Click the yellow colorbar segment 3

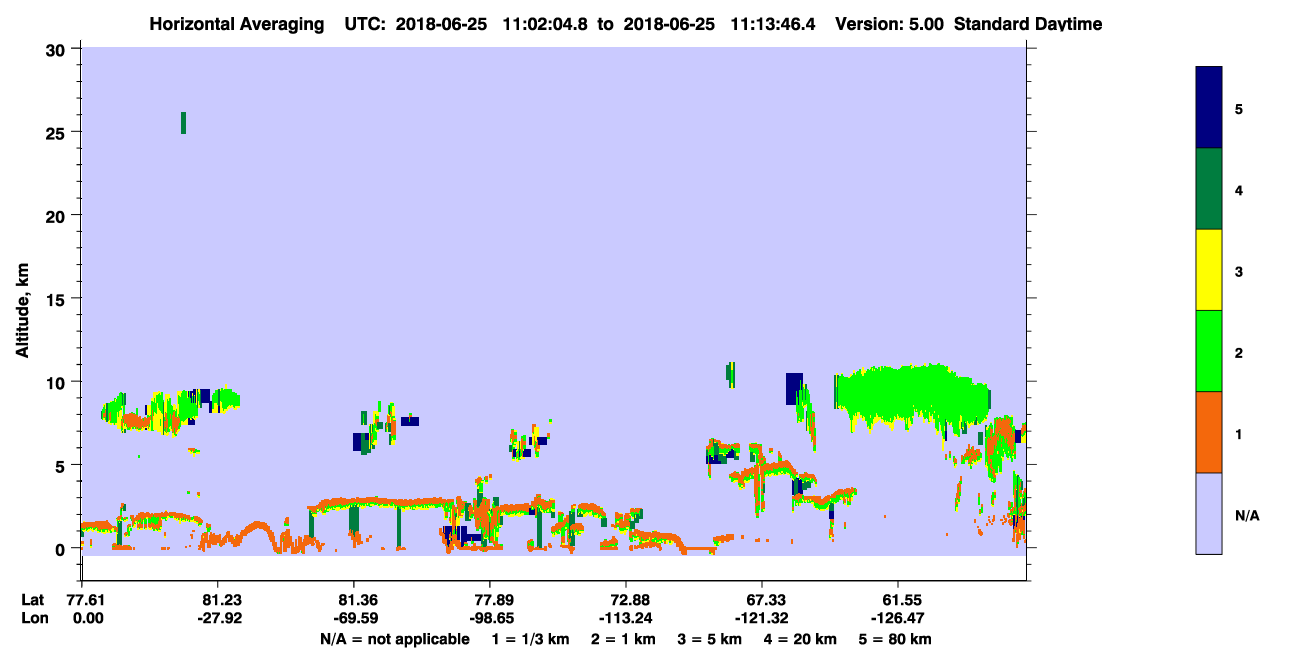(1209, 270)
